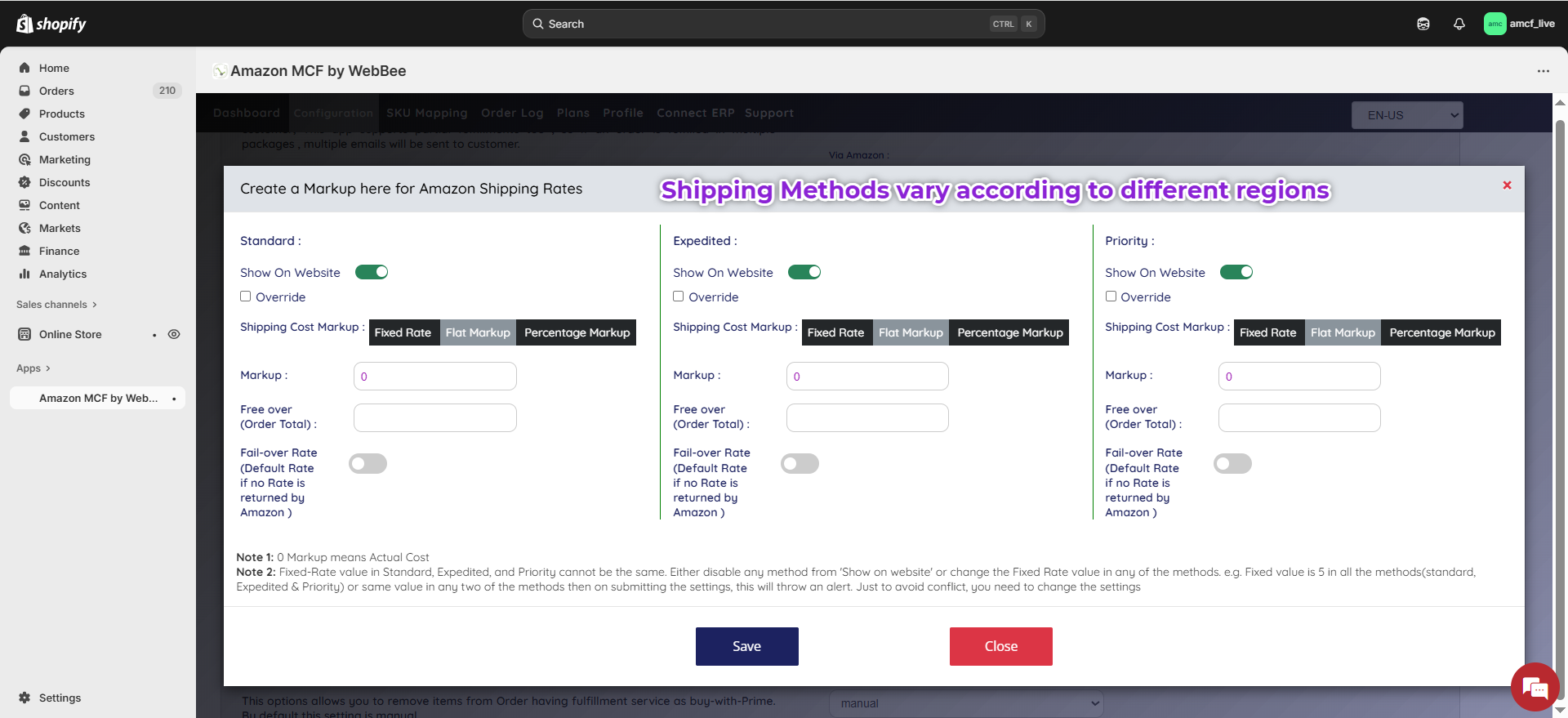Choose Fixed Rate for Expedited shipping
Viewport: 1568px width, 718px height.
(x=835, y=332)
